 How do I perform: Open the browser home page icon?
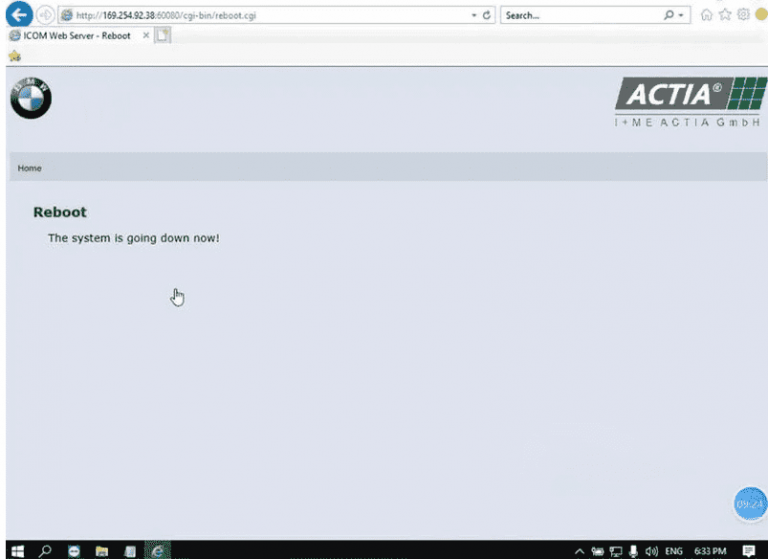[x=708, y=15]
